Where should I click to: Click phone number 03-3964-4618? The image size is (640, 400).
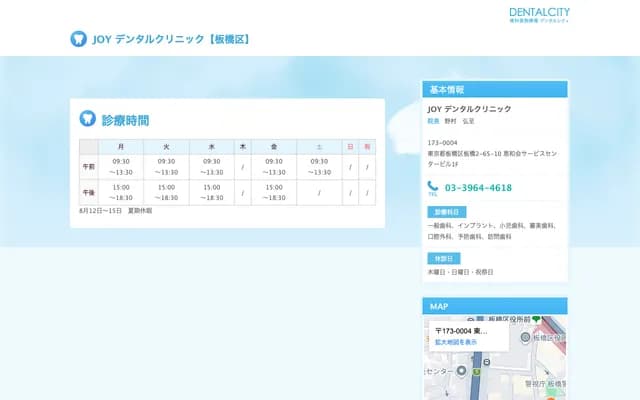pyautogui.click(x=478, y=188)
